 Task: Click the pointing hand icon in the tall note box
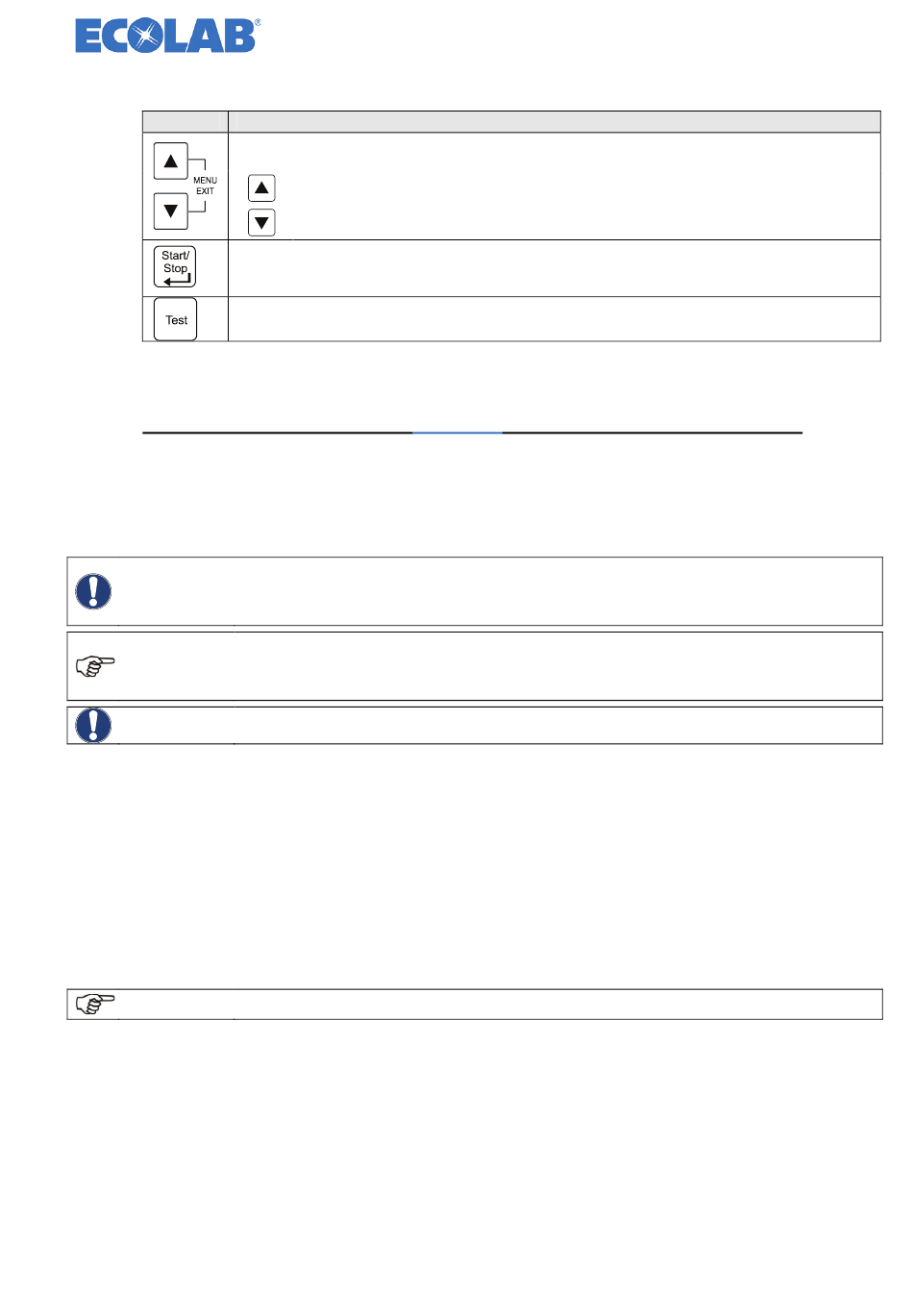pos(95,666)
